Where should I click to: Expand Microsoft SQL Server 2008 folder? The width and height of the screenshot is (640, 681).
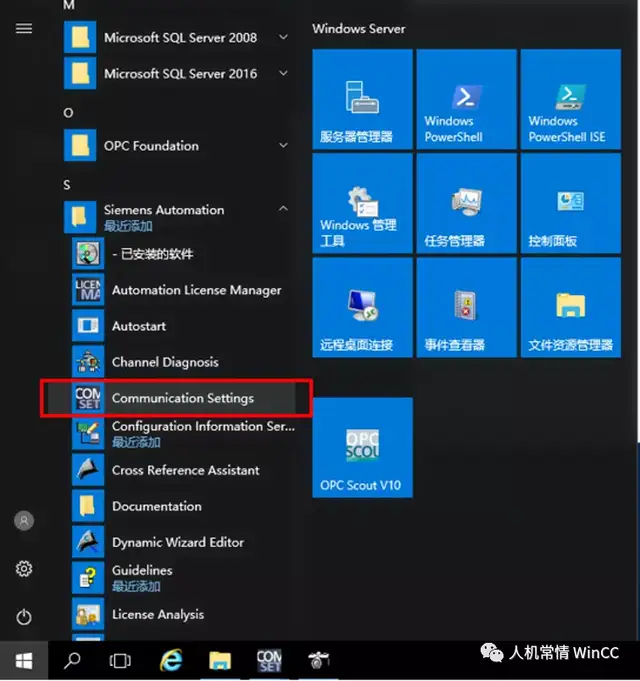point(283,38)
